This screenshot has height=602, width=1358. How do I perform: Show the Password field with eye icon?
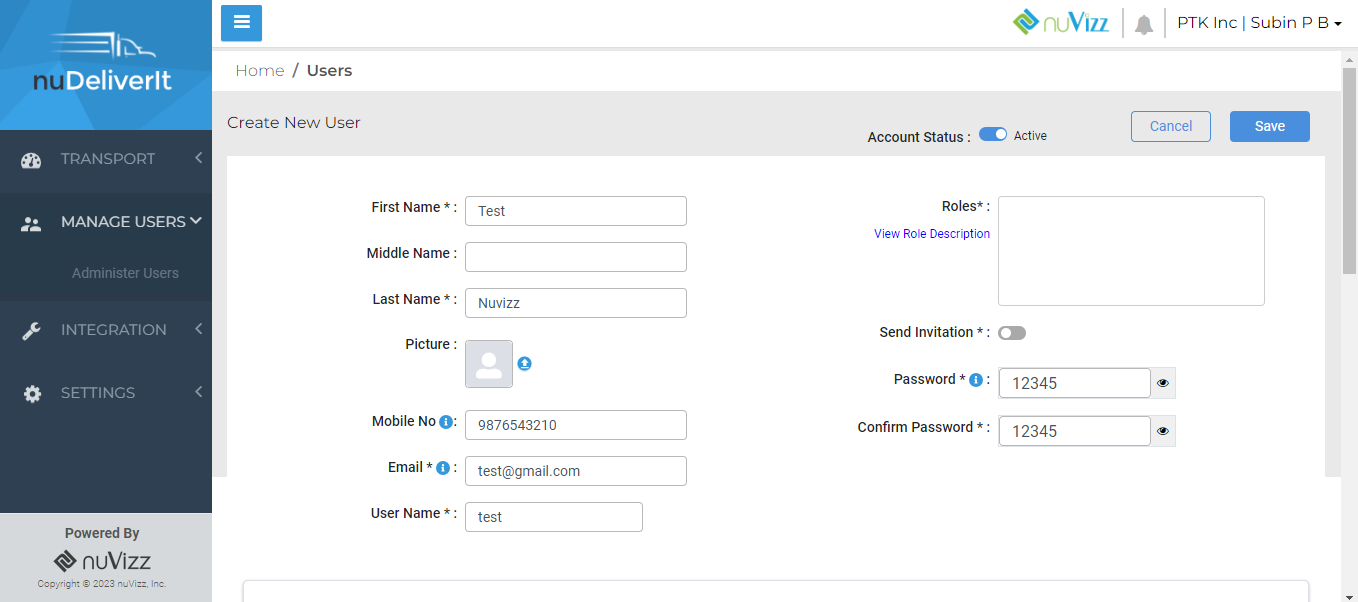coord(1163,383)
